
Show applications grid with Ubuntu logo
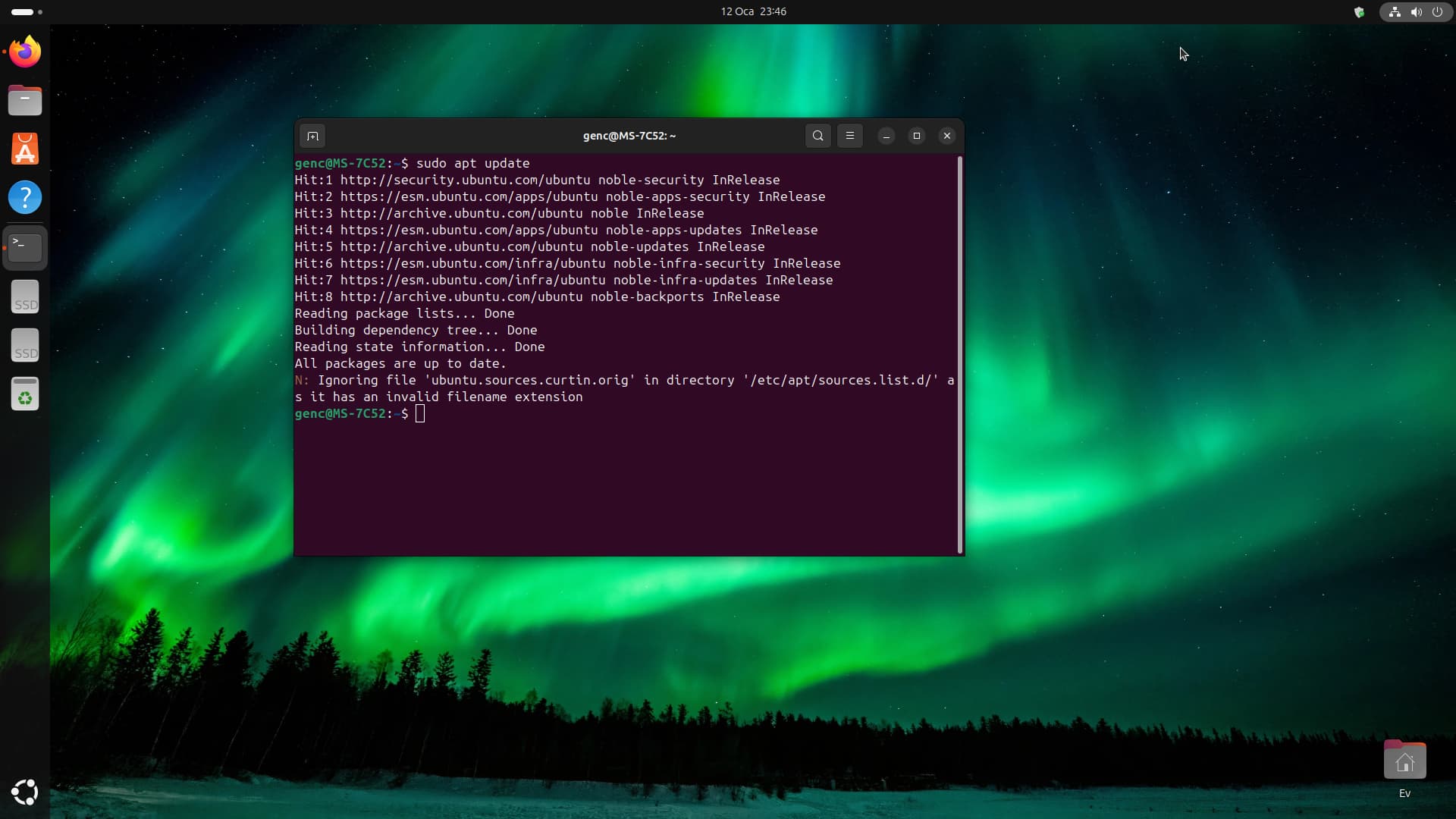click(x=25, y=792)
